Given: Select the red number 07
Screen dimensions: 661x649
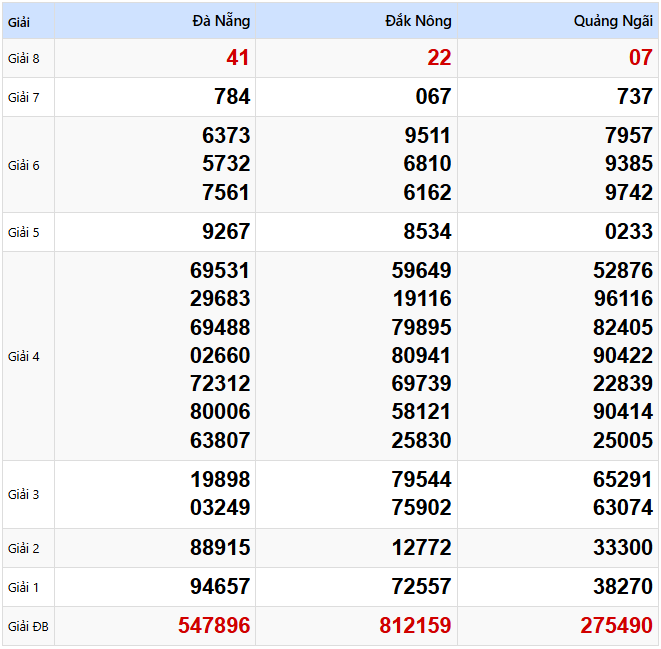Looking at the screenshot, I should click(x=641, y=58).
